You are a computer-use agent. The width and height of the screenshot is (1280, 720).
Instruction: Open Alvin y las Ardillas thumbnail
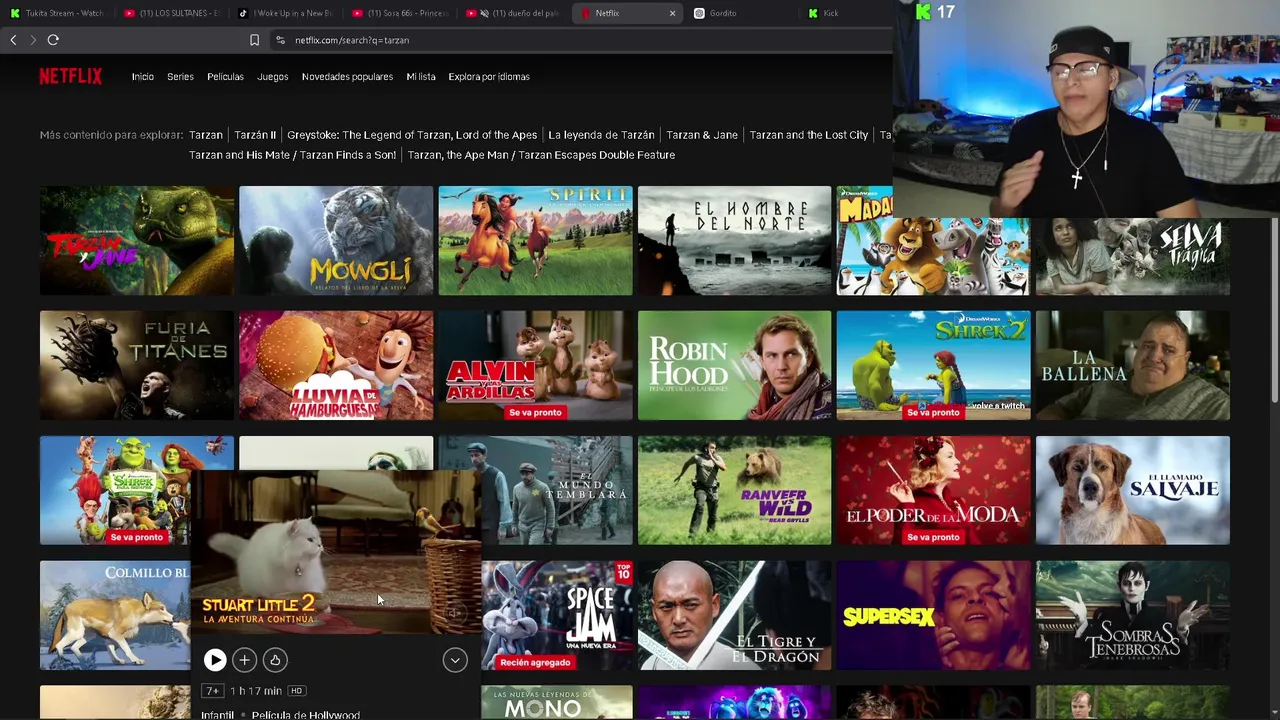pyautogui.click(x=535, y=366)
